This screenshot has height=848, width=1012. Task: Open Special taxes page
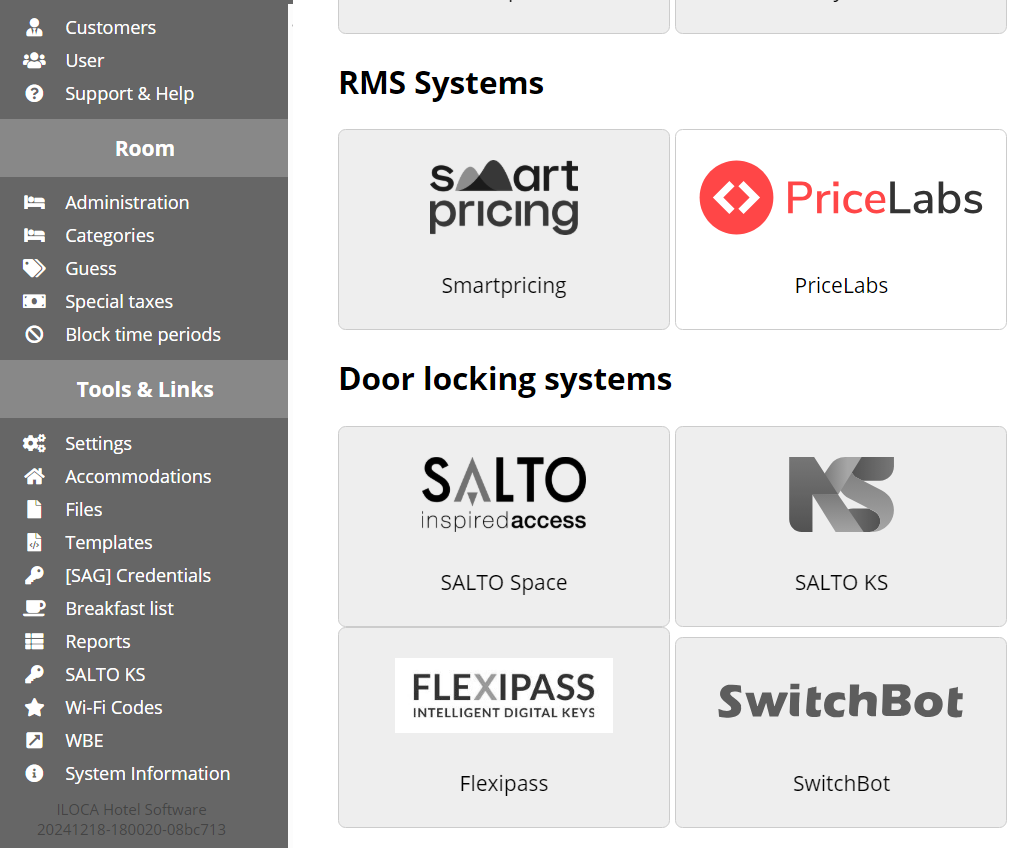click(x=119, y=301)
